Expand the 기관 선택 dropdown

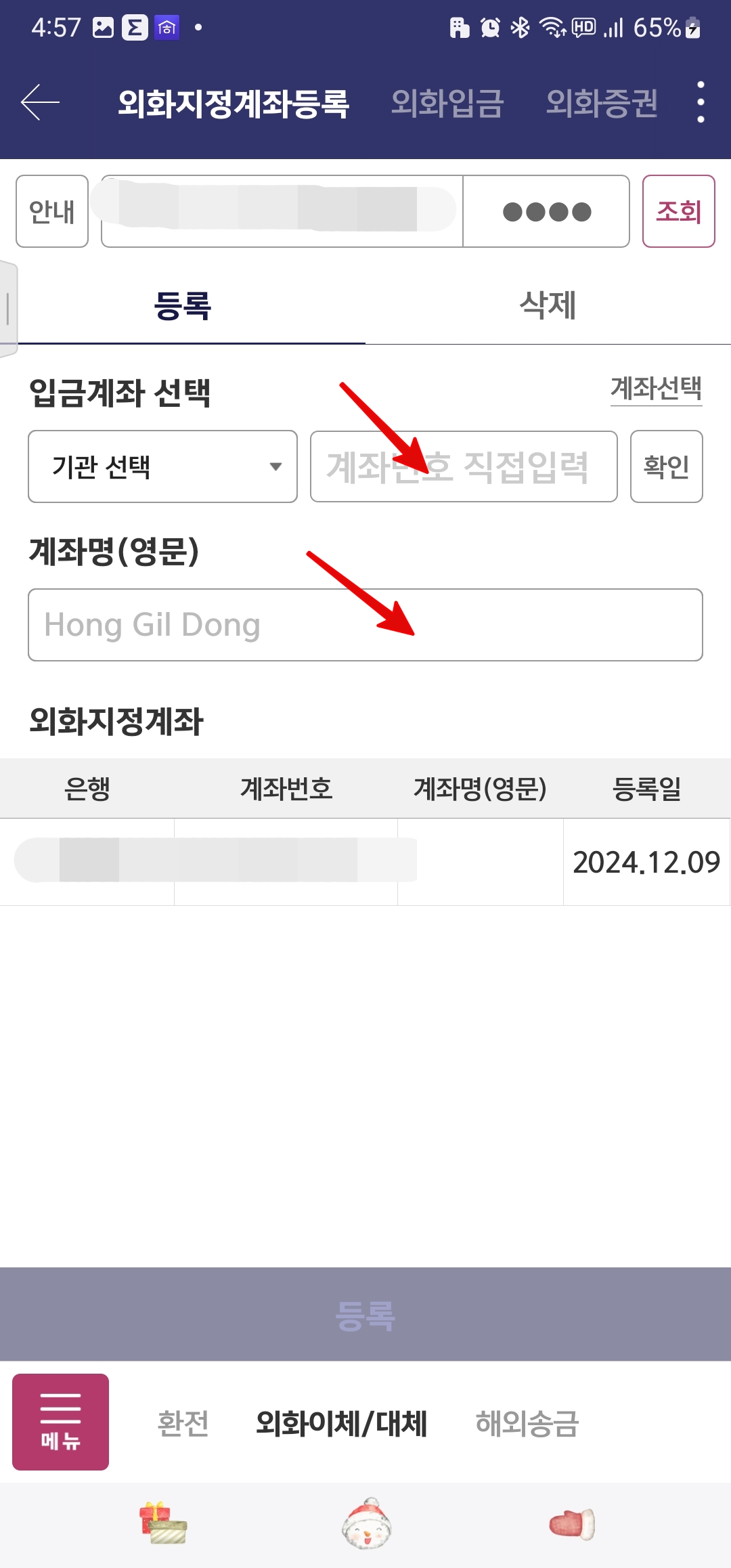coord(162,466)
